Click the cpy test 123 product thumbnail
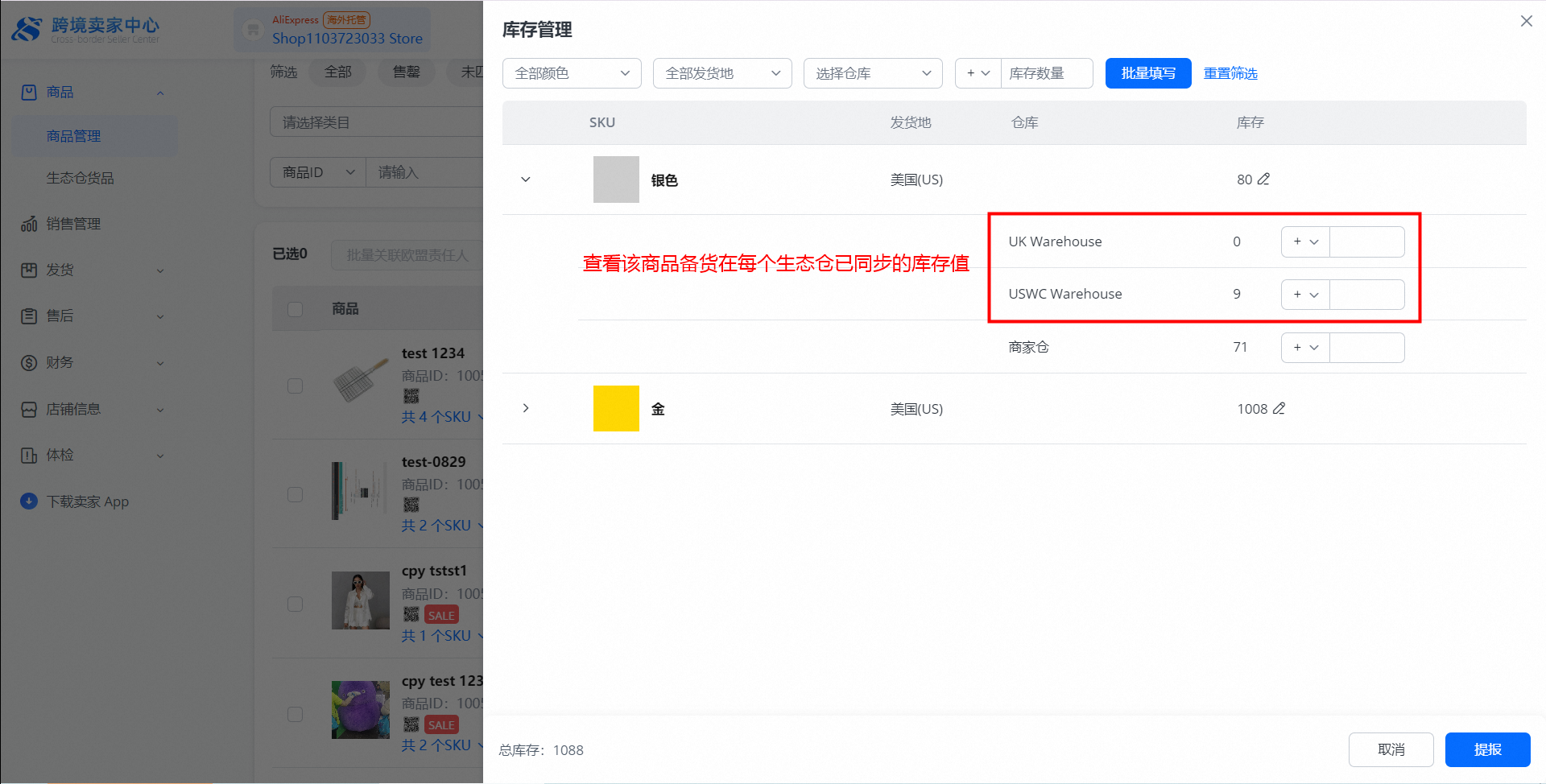 (x=361, y=710)
